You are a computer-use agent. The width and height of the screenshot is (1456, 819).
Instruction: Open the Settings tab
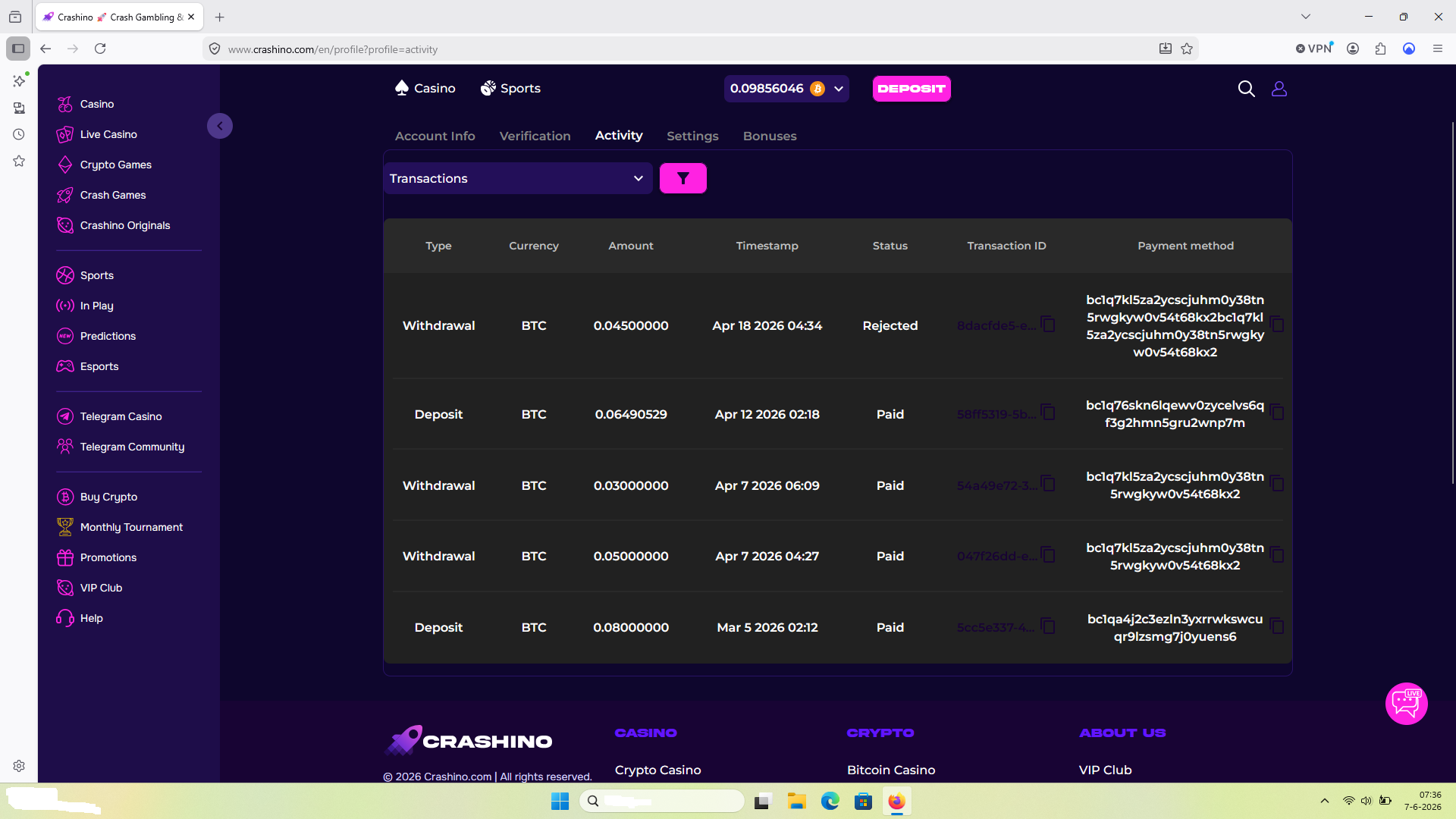point(692,136)
